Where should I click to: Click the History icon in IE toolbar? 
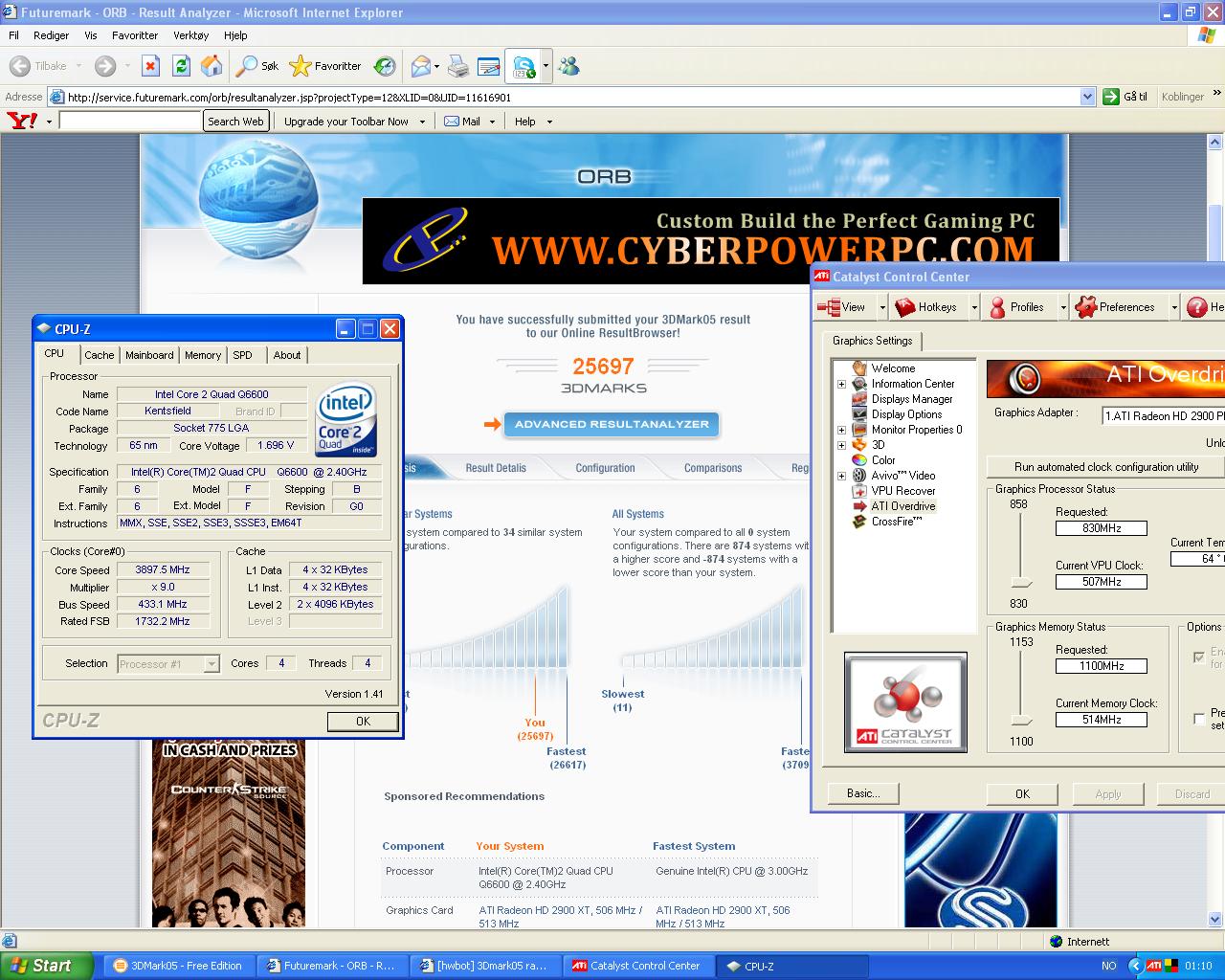[x=385, y=66]
